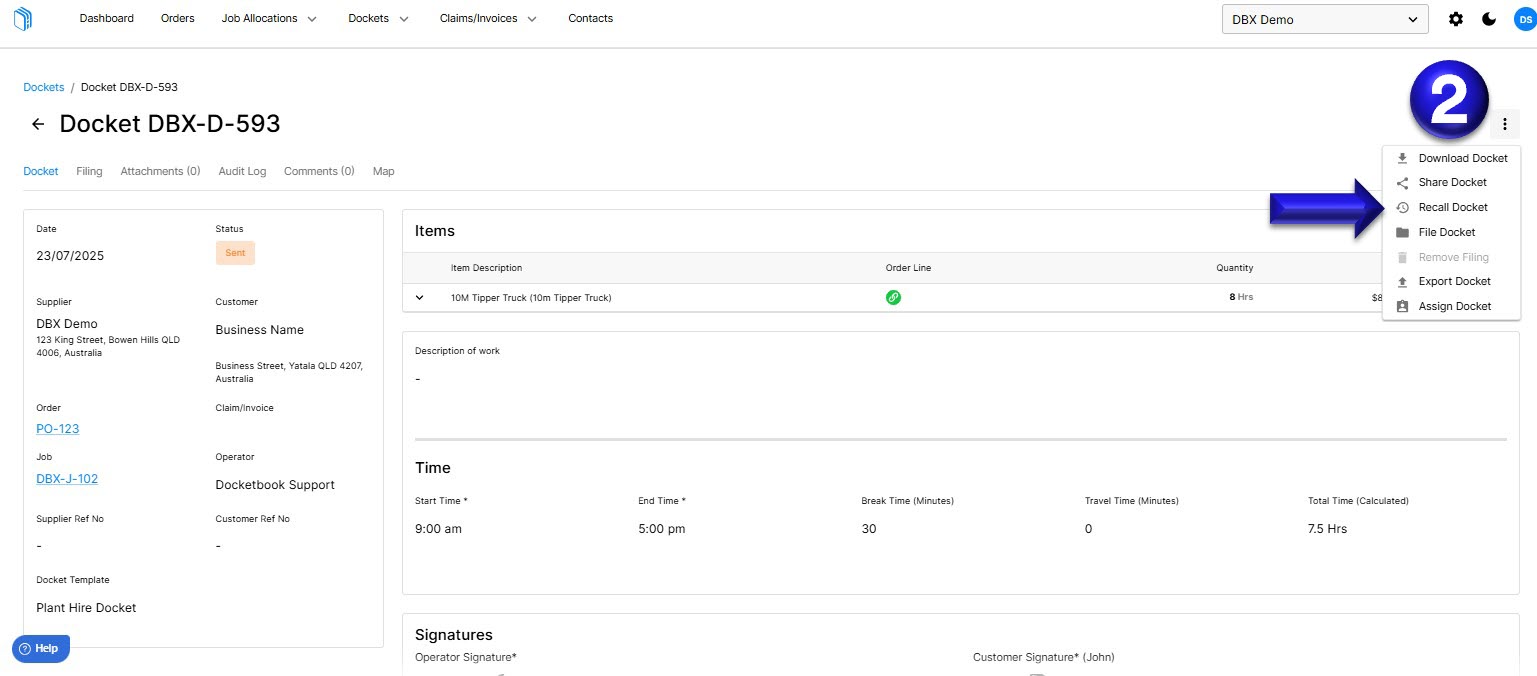The height and width of the screenshot is (676, 1537).
Task: Select Share Docket from the menu
Action: [1451, 182]
